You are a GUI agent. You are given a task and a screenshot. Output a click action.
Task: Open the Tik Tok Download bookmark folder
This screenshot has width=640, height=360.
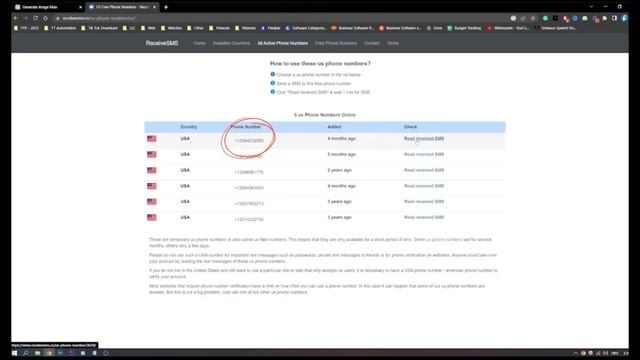point(99,28)
